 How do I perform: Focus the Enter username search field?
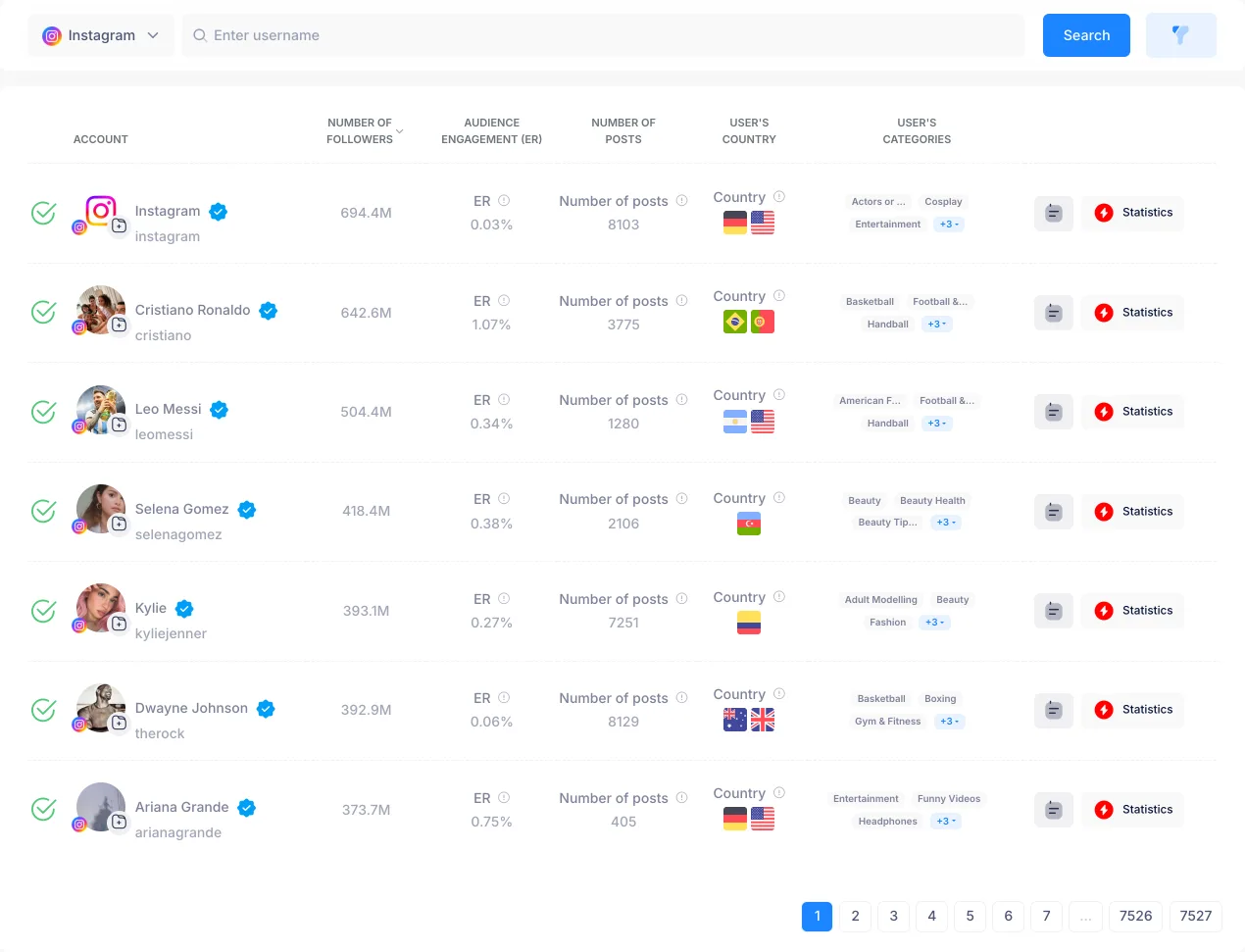tap(603, 35)
